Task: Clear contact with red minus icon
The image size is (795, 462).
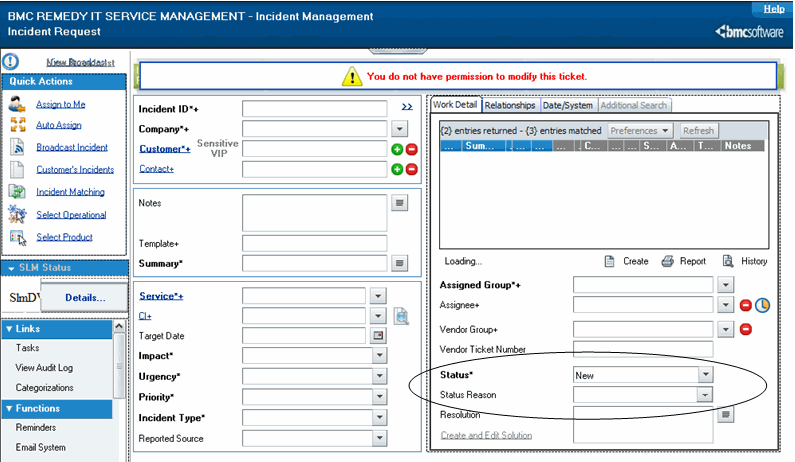Action: point(412,169)
